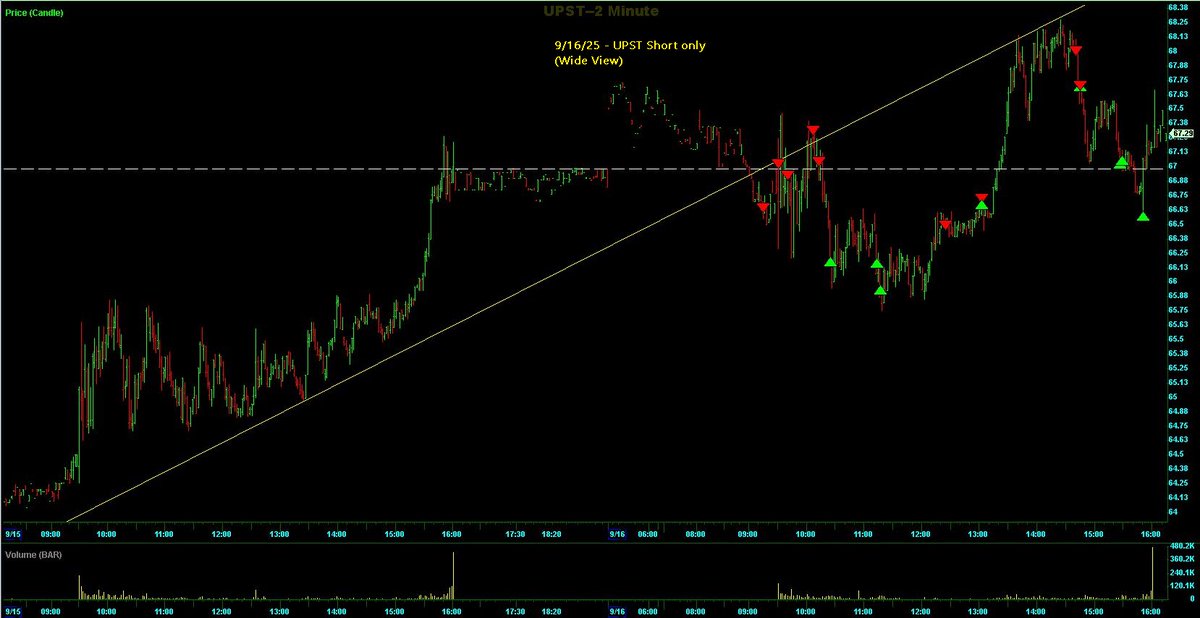This screenshot has height=618, width=1200.
Task: Click the lowest green triangle marker near 65.88
Action: click(x=880, y=291)
